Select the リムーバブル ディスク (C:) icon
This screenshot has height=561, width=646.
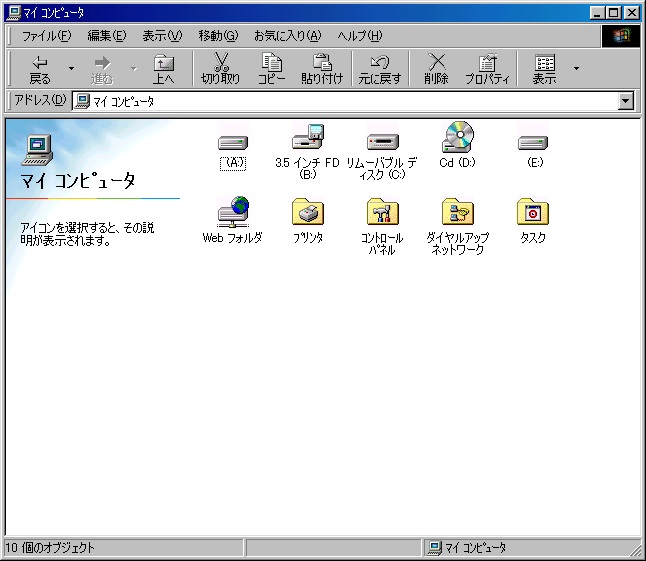tap(382, 141)
